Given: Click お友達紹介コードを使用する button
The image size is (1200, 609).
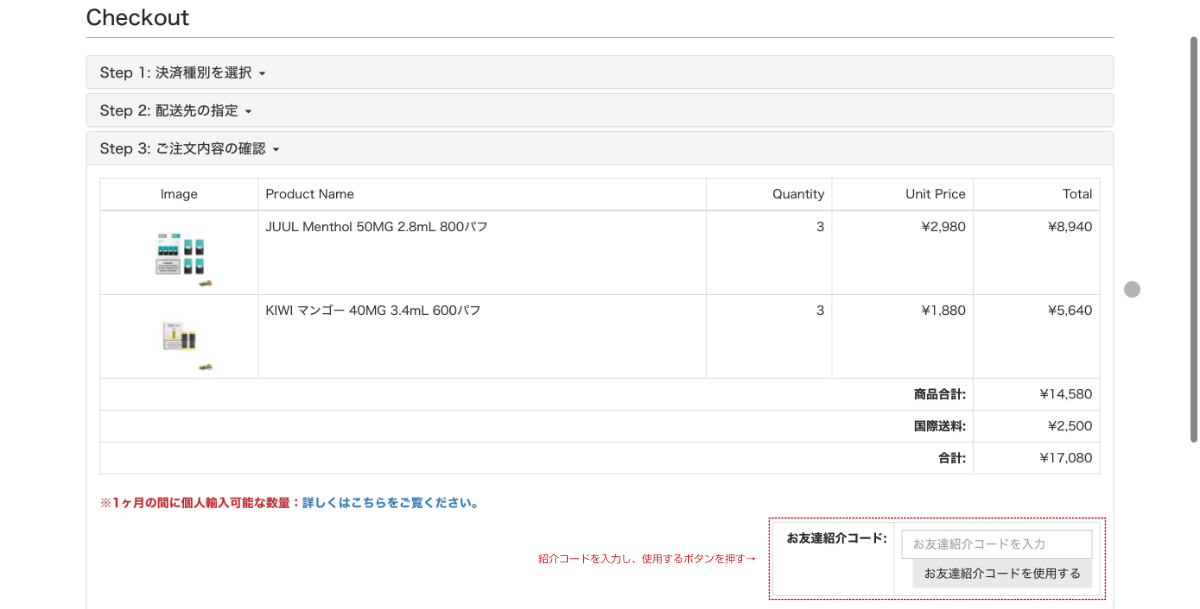Looking at the screenshot, I should coord(1002,574).
